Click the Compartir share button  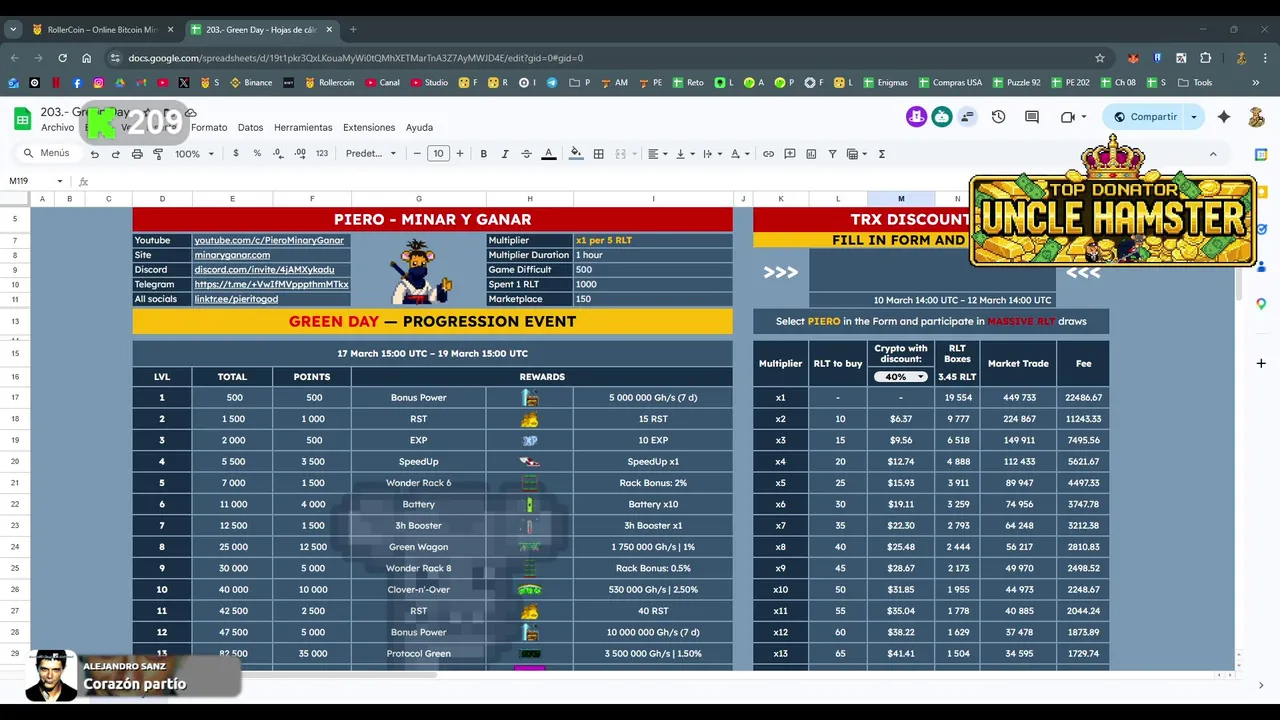(1146, 117)
